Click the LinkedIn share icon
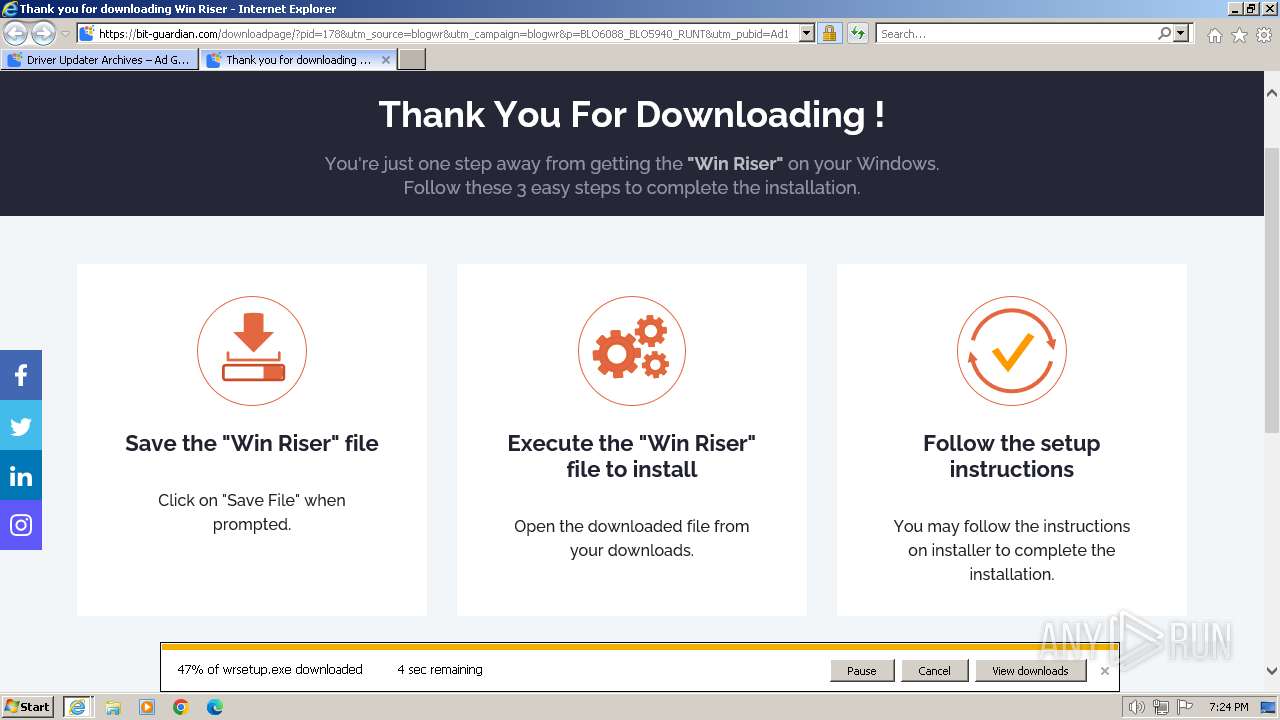Screen dimensions: 1280x720 (x=21, y=475)
